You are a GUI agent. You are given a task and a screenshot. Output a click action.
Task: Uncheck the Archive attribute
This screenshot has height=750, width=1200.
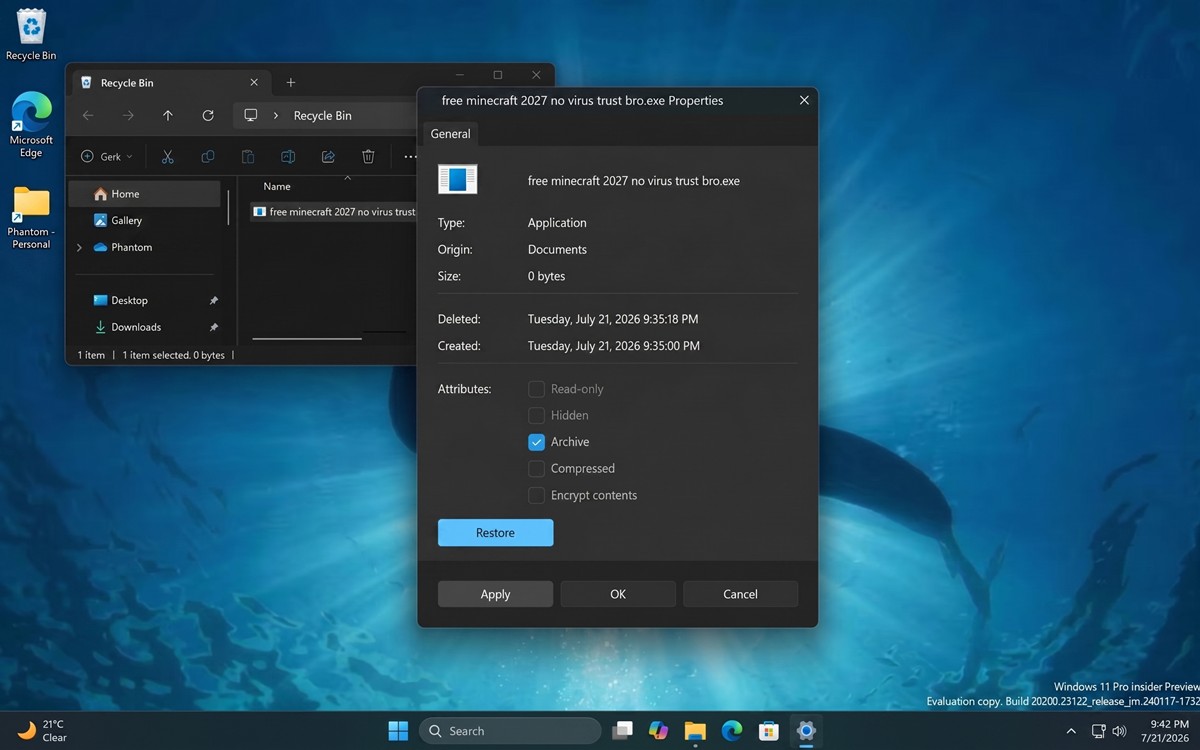tap(536, 442)
